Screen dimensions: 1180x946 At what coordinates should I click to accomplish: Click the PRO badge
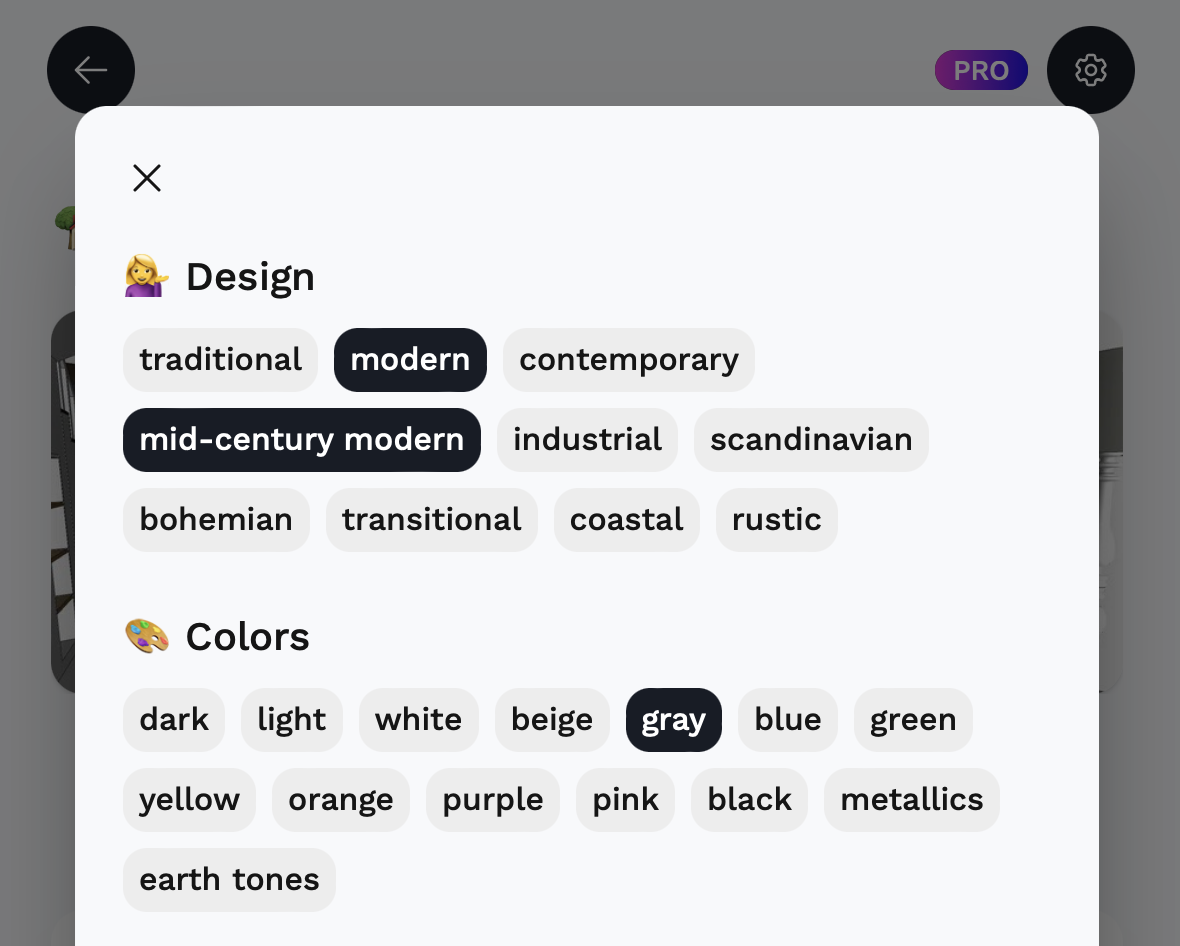pyautogui.click(x=981, y=70)
